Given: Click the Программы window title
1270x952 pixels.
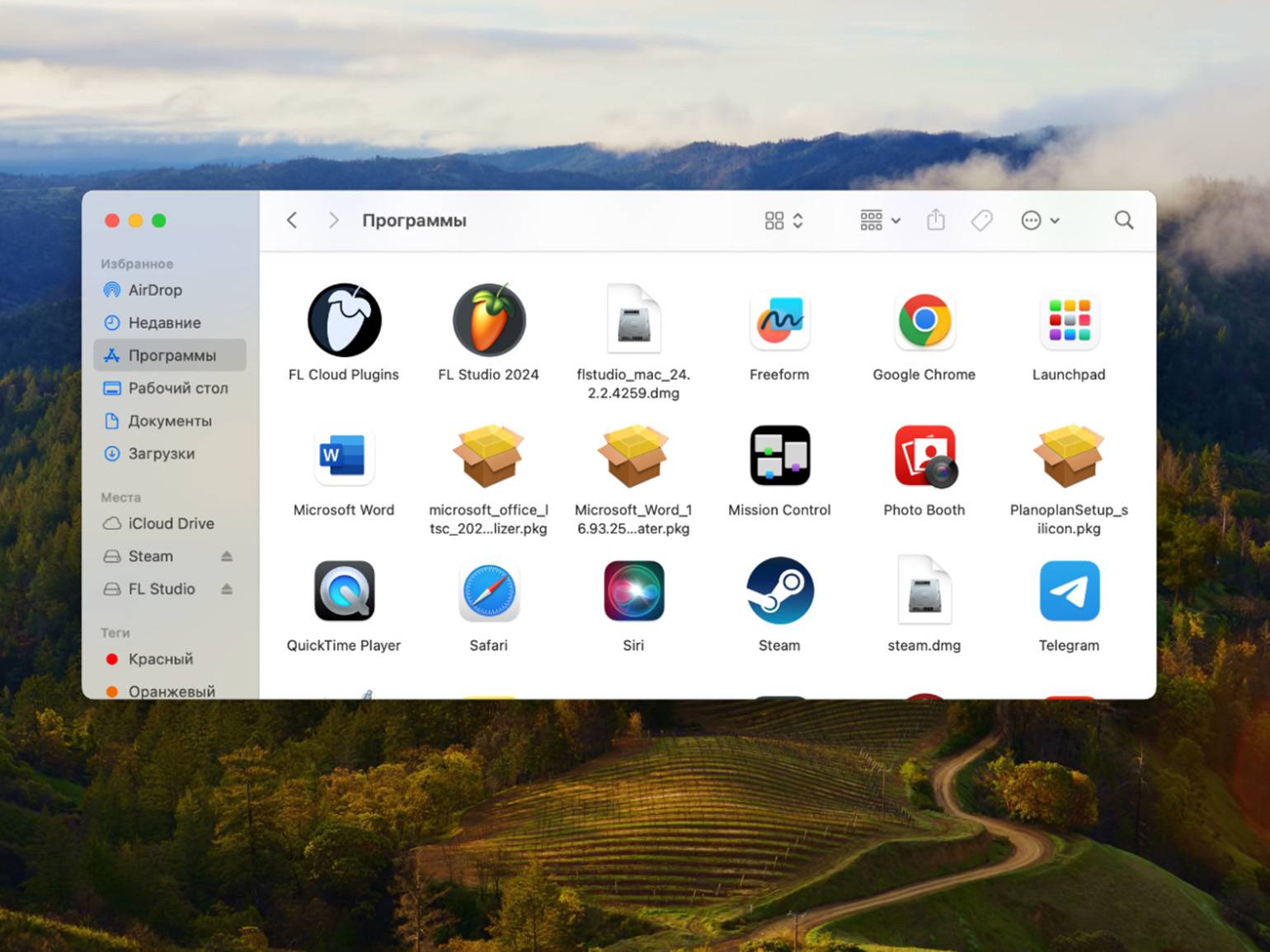Looking at the screenshot, I should click(414, 220).
